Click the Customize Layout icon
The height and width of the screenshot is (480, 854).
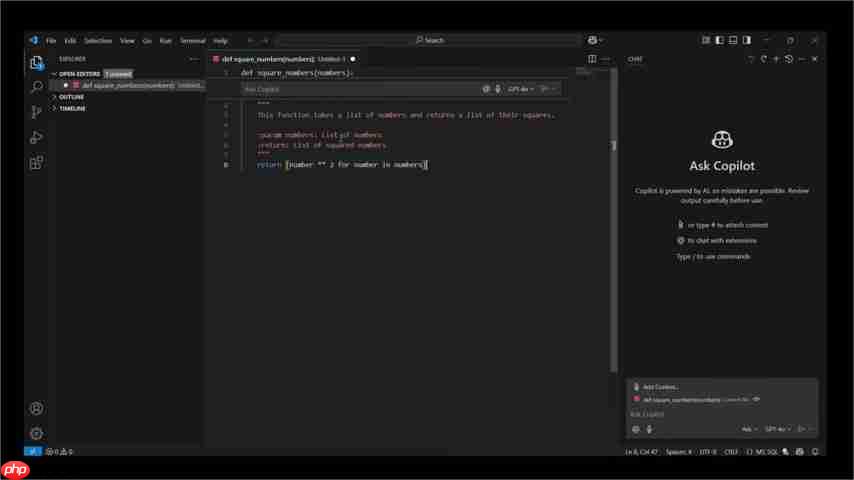click(706, 40)
